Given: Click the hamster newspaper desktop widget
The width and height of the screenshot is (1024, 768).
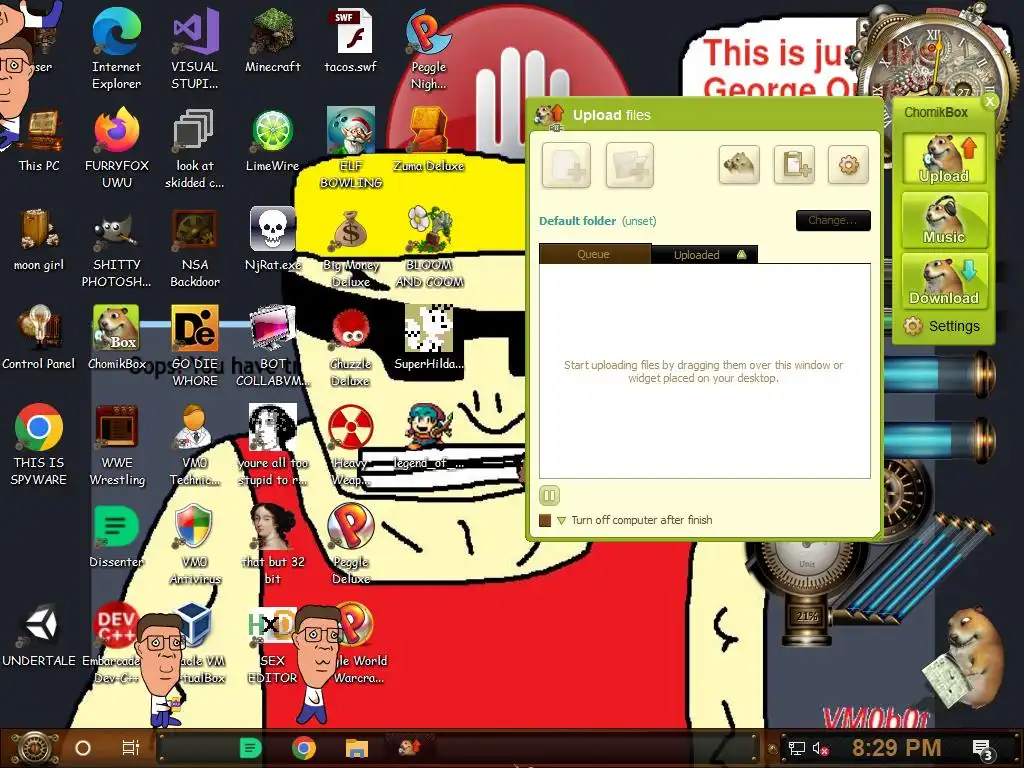Looking at the screenshot, I should click(x=967, y=660).
